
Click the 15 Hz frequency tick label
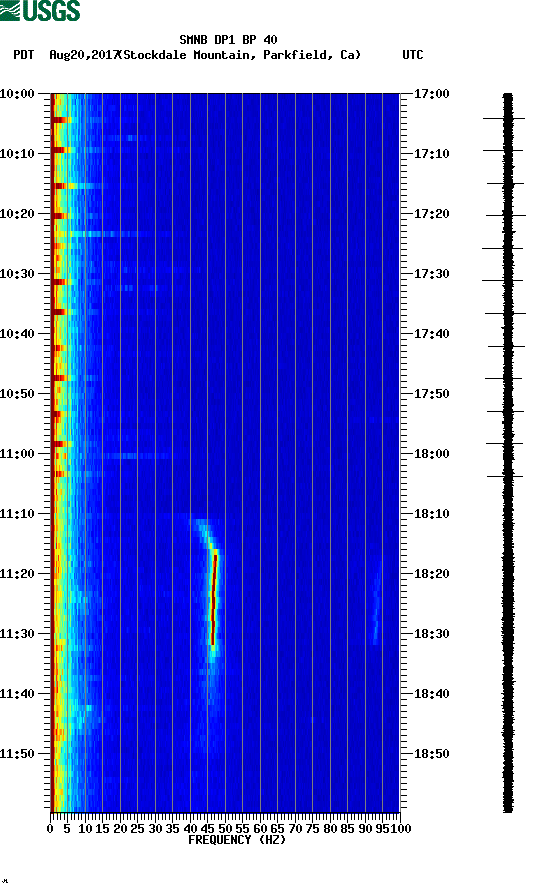(x=102, y=829)
